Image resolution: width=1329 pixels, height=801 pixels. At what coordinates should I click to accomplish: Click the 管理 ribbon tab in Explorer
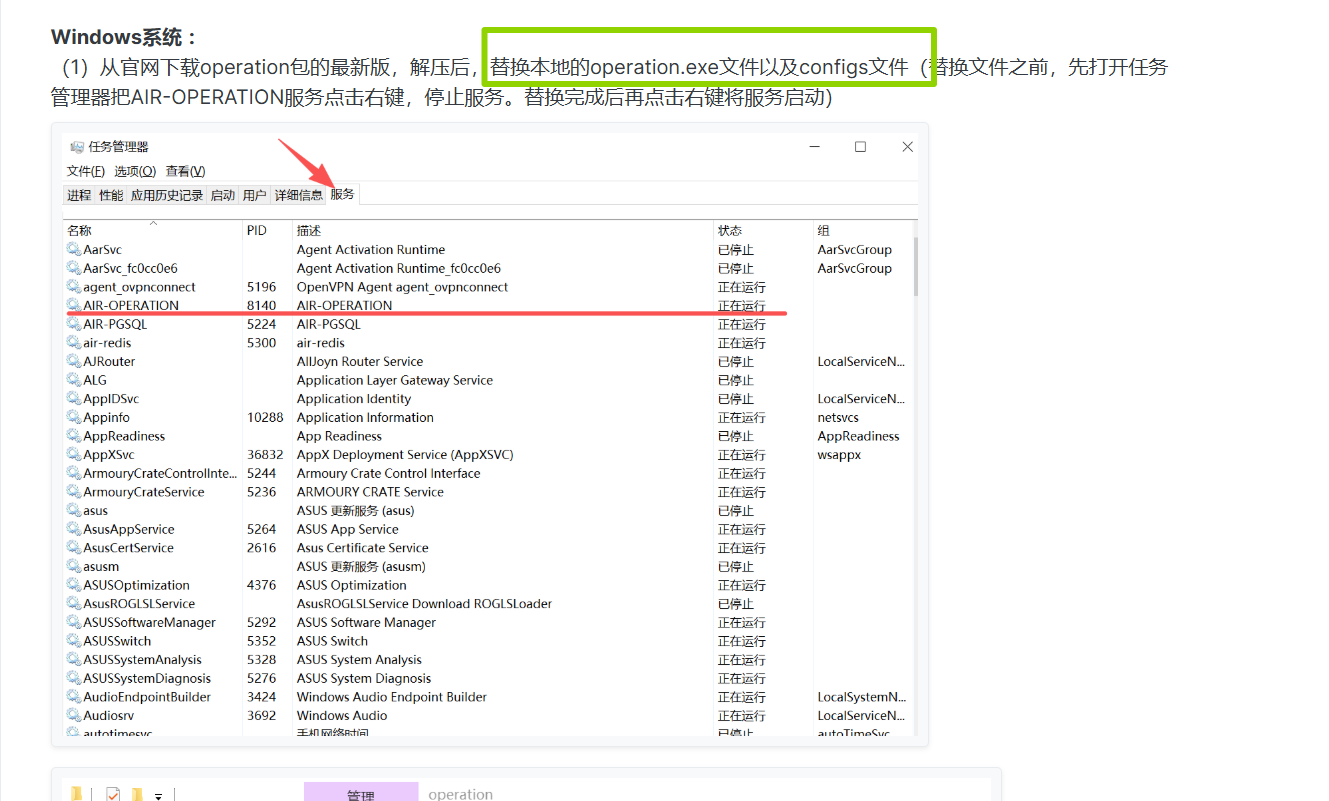pos(360,794)
